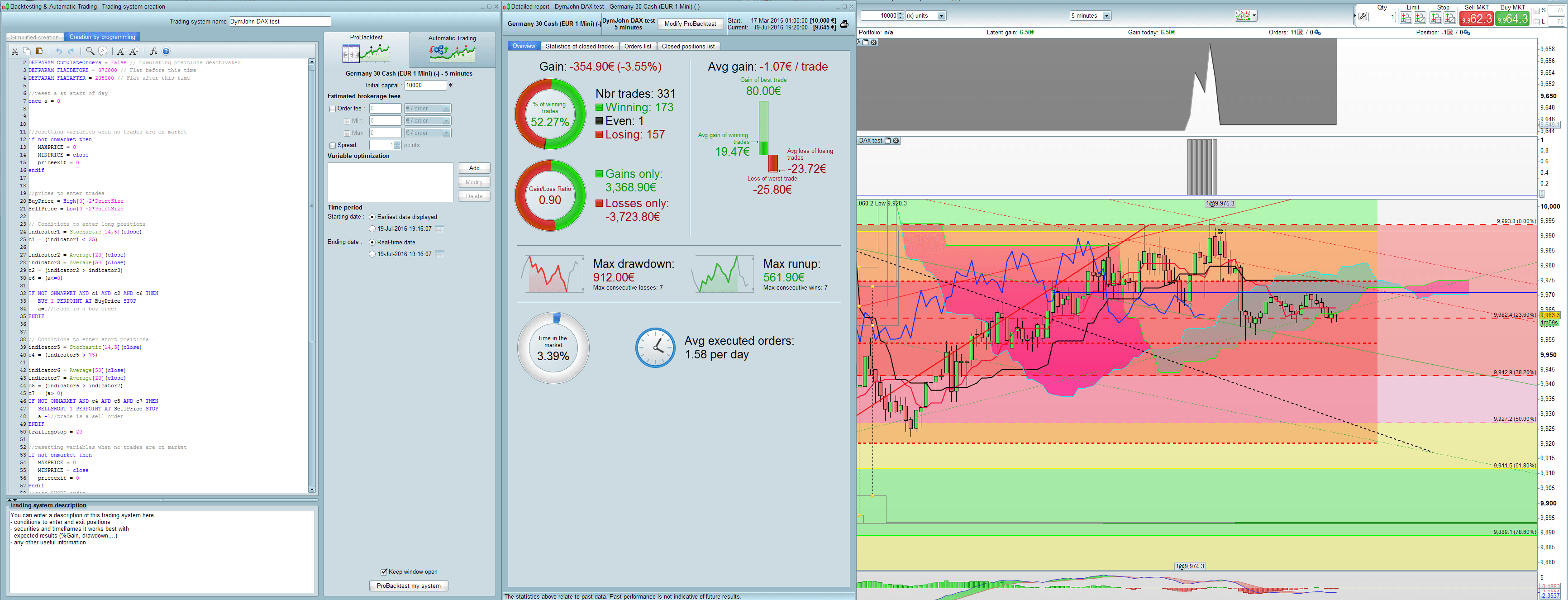Expand the (x) units dropdown
The height and width of the screenshot is (600, 1568).
click(941, 16)
